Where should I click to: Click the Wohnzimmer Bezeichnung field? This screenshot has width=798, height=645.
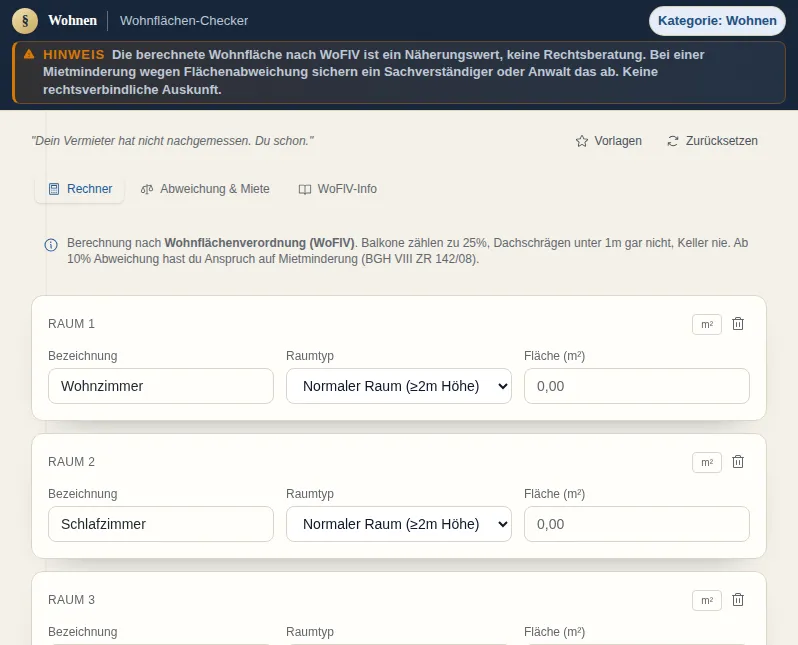(161, 386)
